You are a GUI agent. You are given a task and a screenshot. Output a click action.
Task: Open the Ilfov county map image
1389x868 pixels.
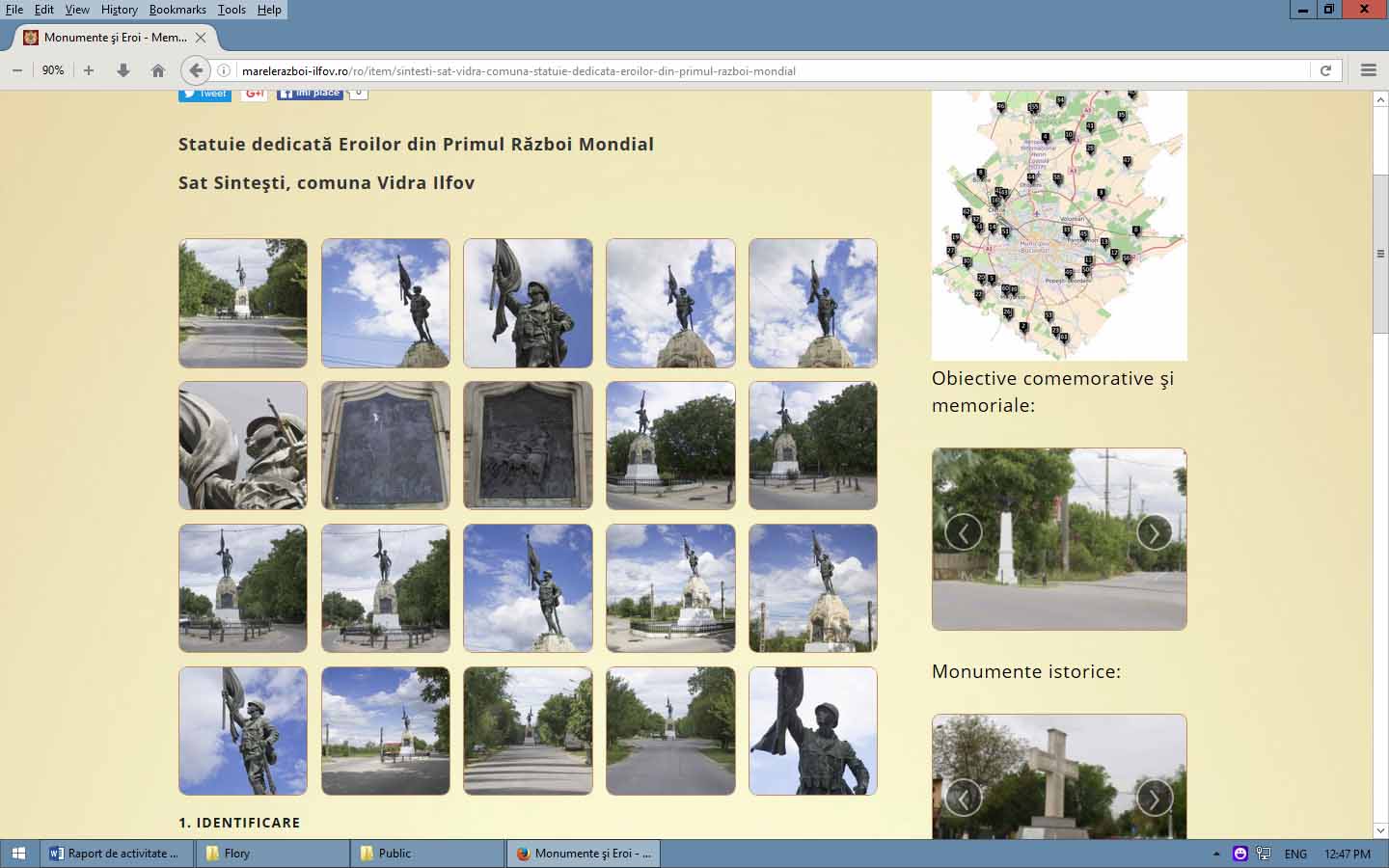point(1059,225)
